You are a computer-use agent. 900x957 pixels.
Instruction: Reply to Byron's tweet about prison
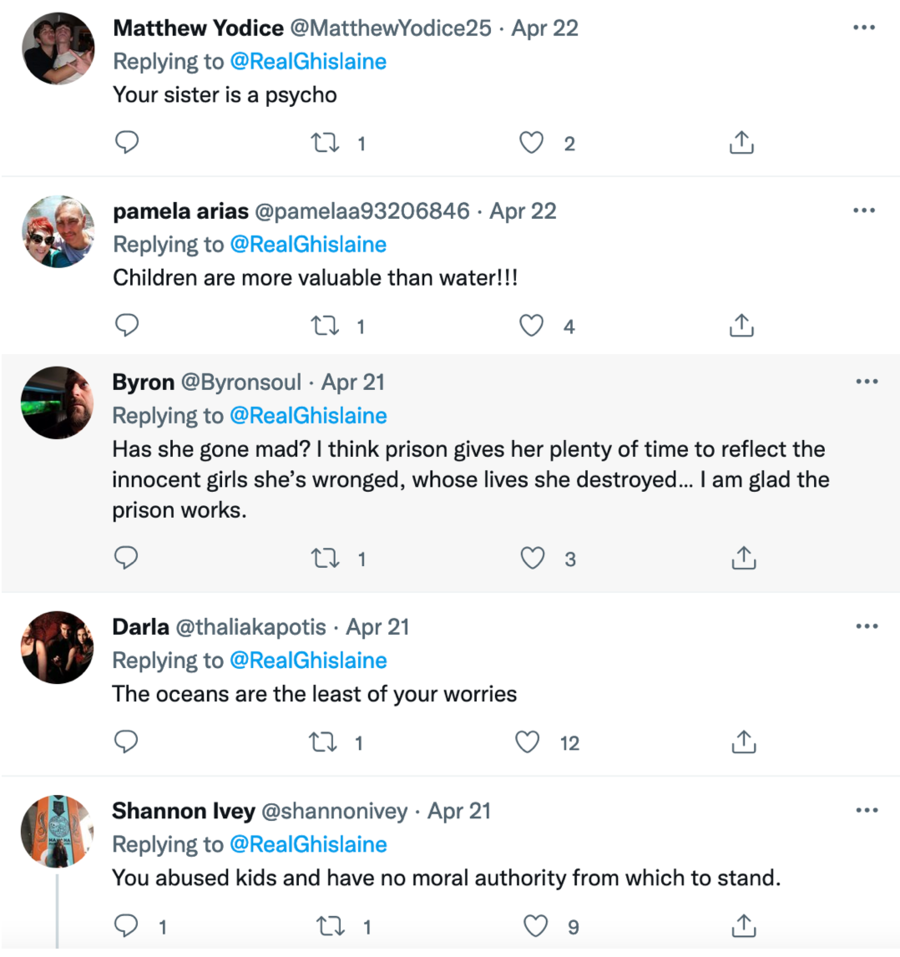[127, 558]
